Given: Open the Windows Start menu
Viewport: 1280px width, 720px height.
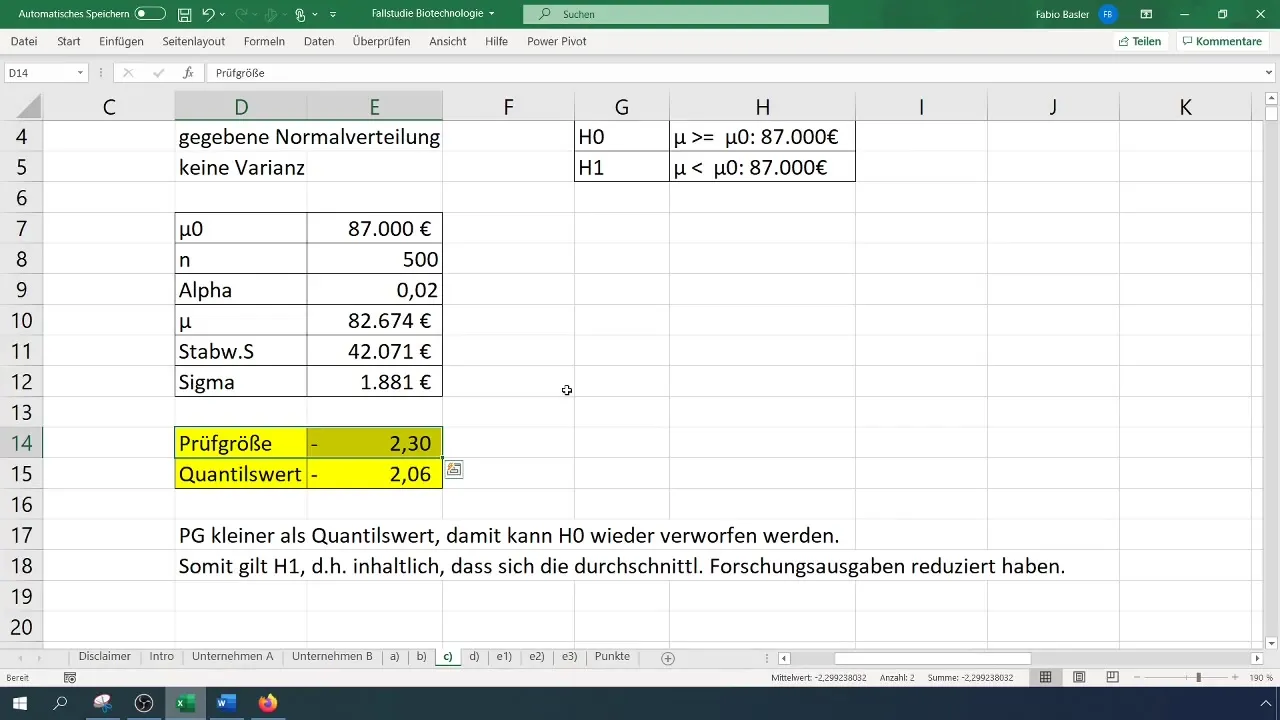Looking at the screenshot, I should 20,704.
